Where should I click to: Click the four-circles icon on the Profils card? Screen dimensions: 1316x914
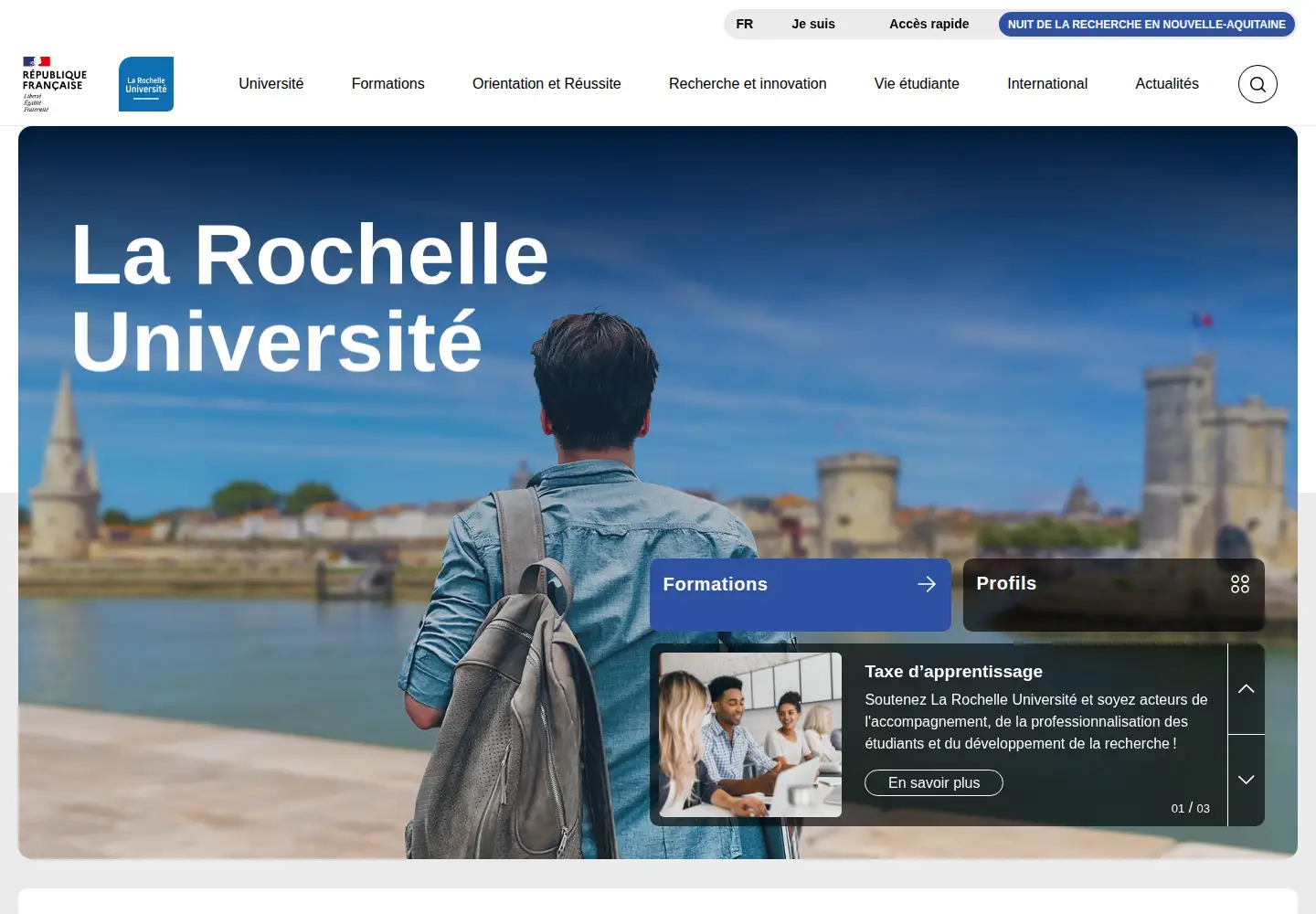1240,584
